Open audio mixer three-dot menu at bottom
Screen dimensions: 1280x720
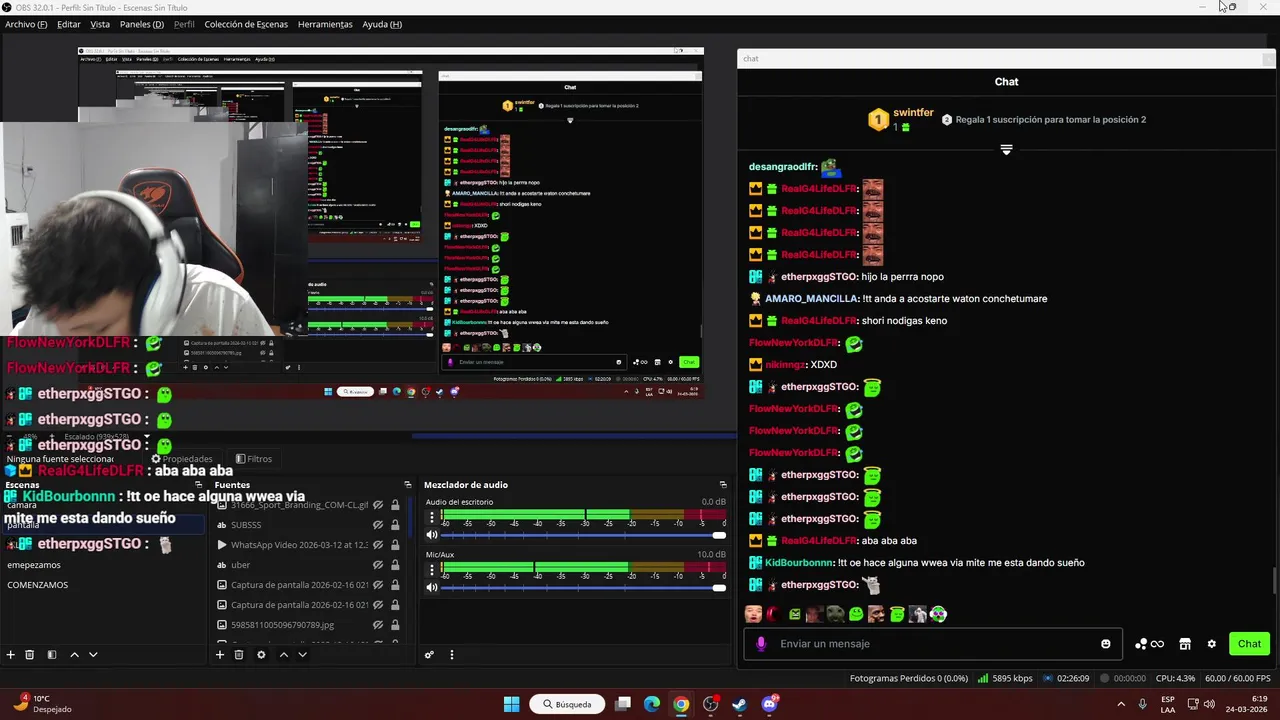point(451,655)
